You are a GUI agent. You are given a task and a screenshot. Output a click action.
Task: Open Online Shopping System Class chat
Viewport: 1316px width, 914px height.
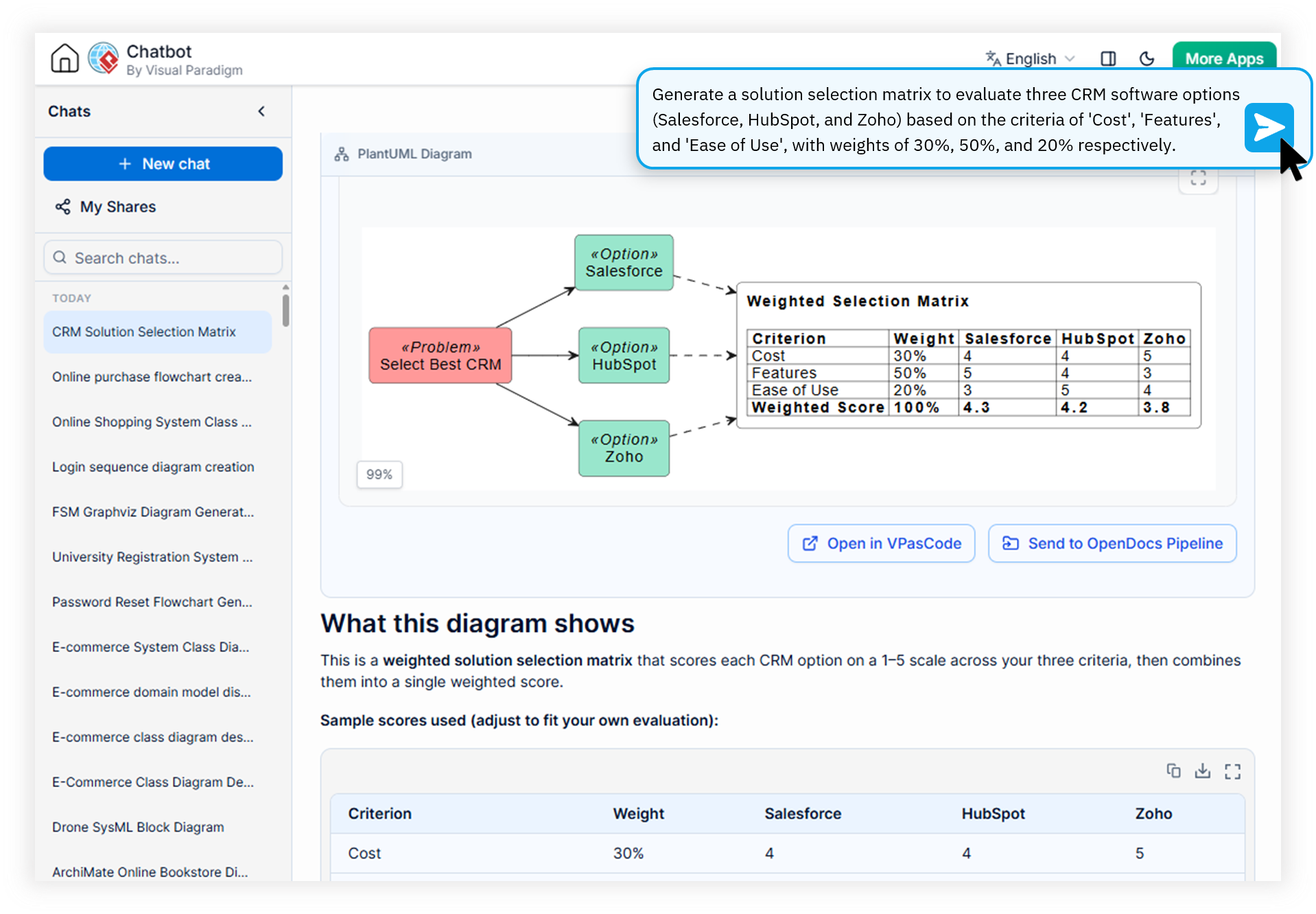(158, 422)
